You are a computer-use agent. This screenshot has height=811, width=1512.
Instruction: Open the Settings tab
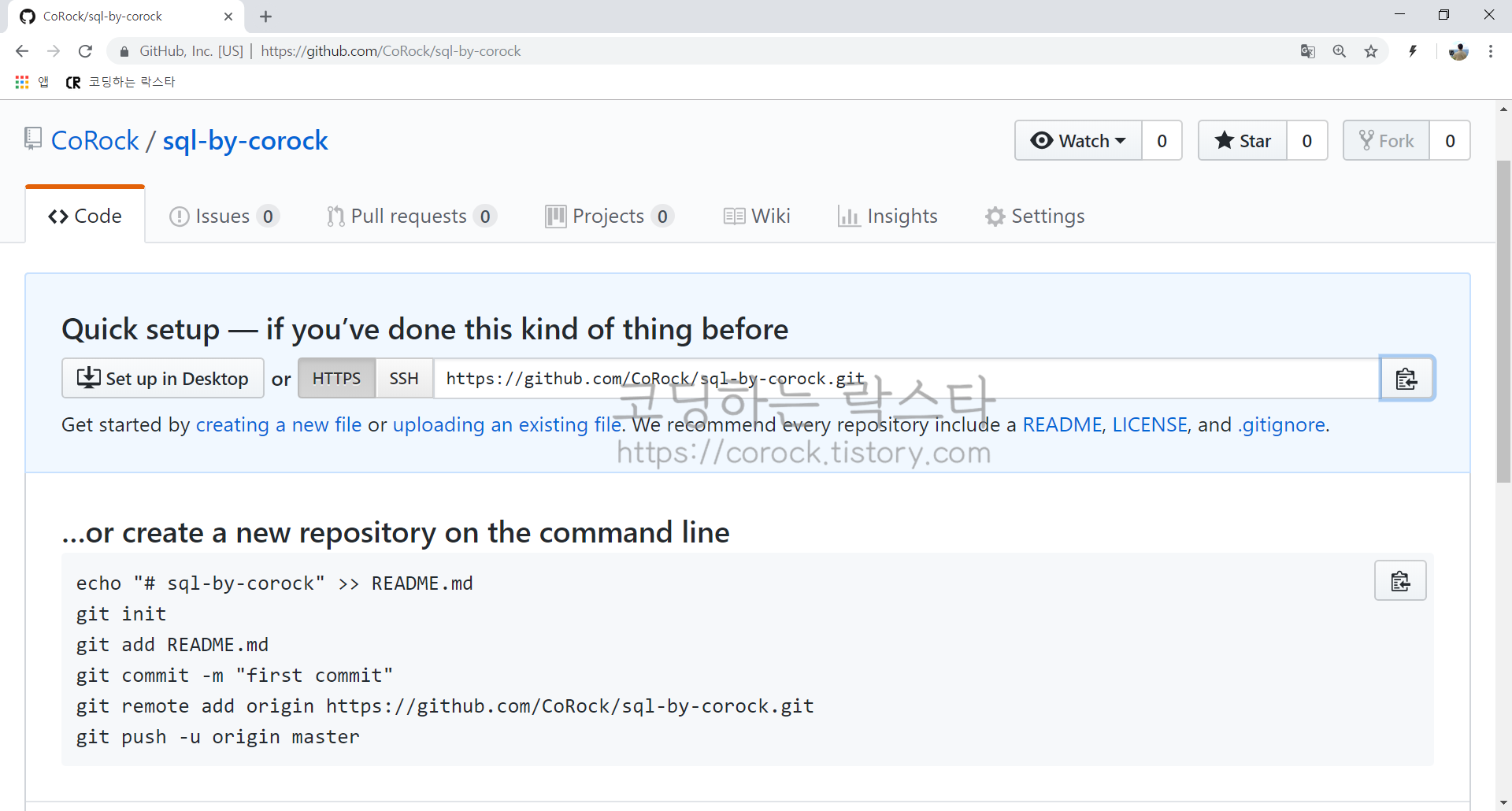[1035, 216]
